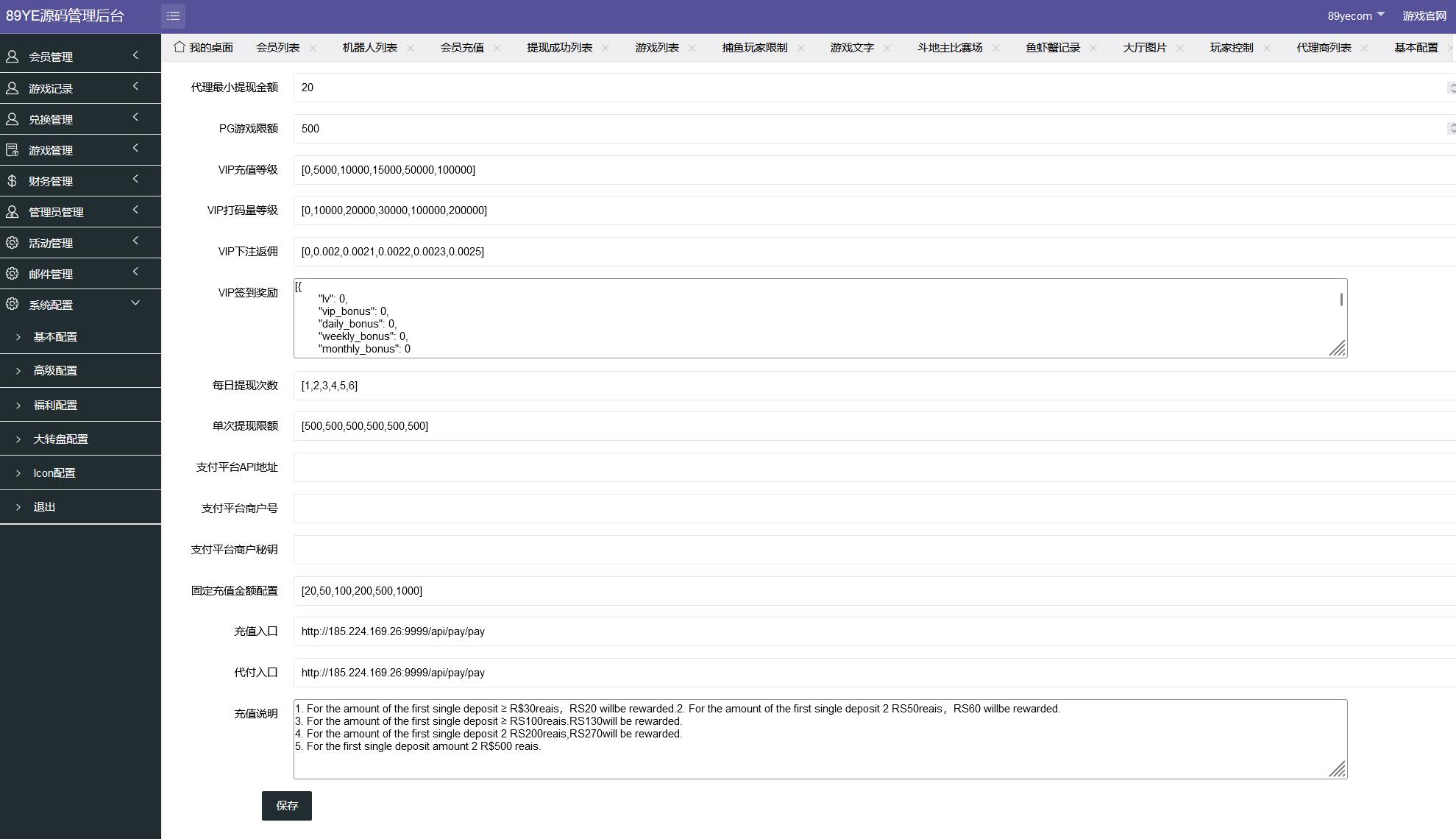This screenshot has height=839, width=1456.
Task: Close the 机器人列表 tab
Action: click(x=411, y=48)
